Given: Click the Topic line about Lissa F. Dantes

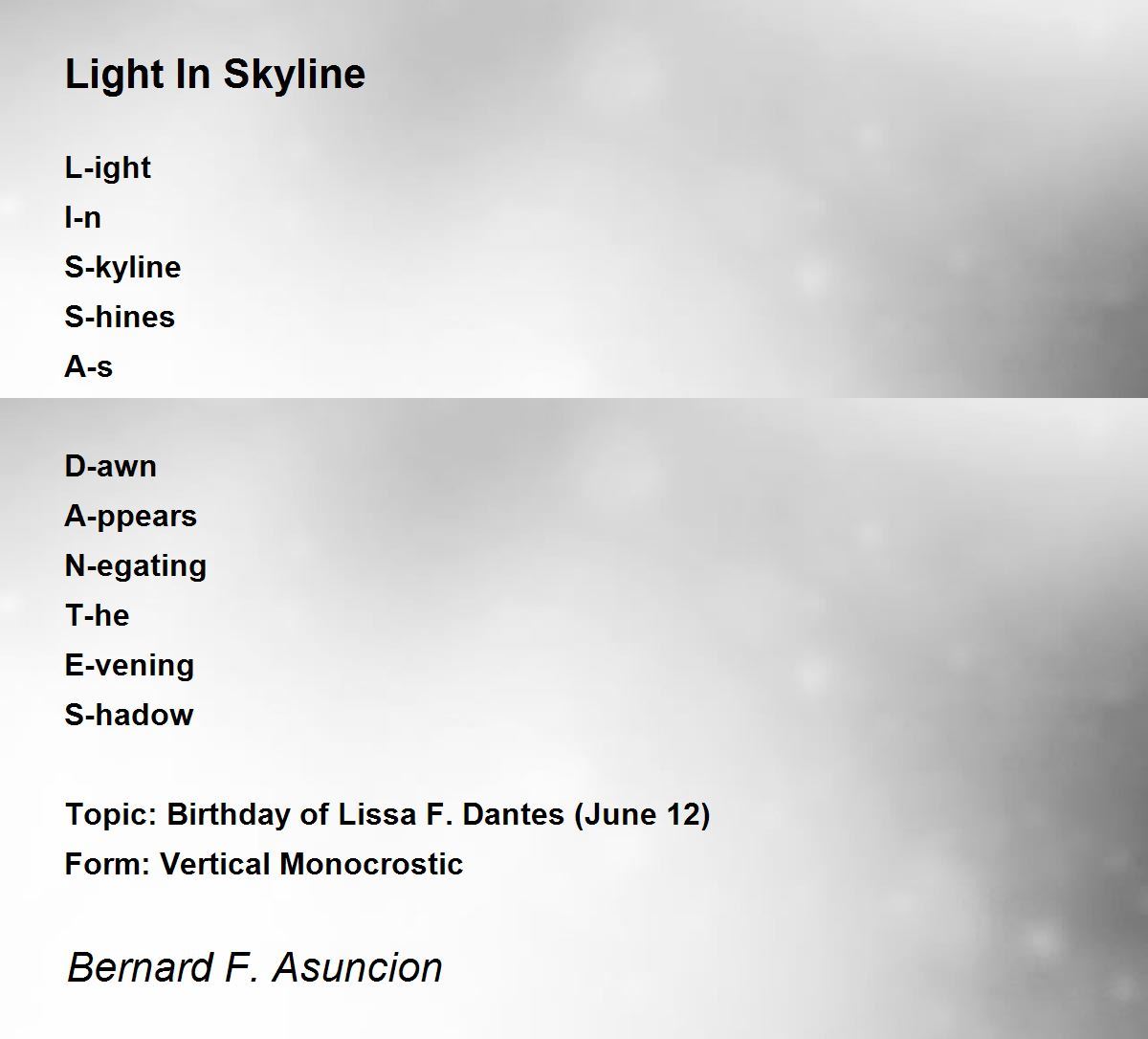Looking at the screenshot, I should [x=387, y=815].
